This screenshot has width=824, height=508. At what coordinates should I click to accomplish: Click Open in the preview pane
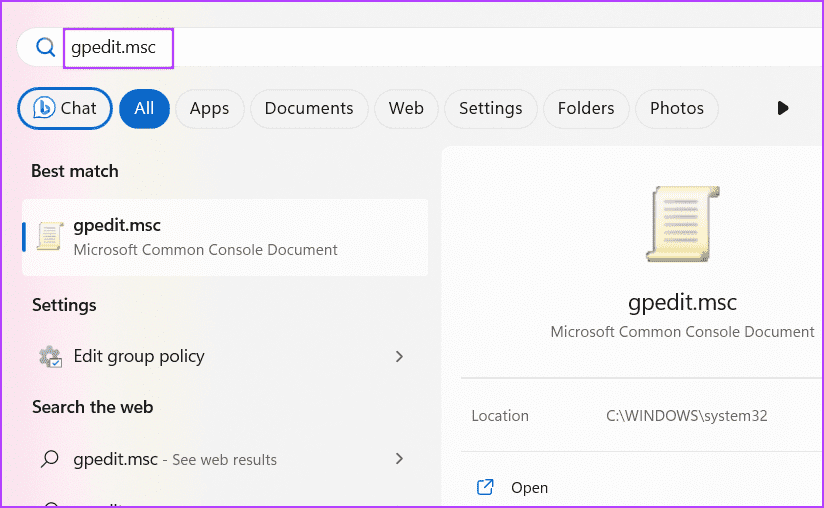click(529, 488)
